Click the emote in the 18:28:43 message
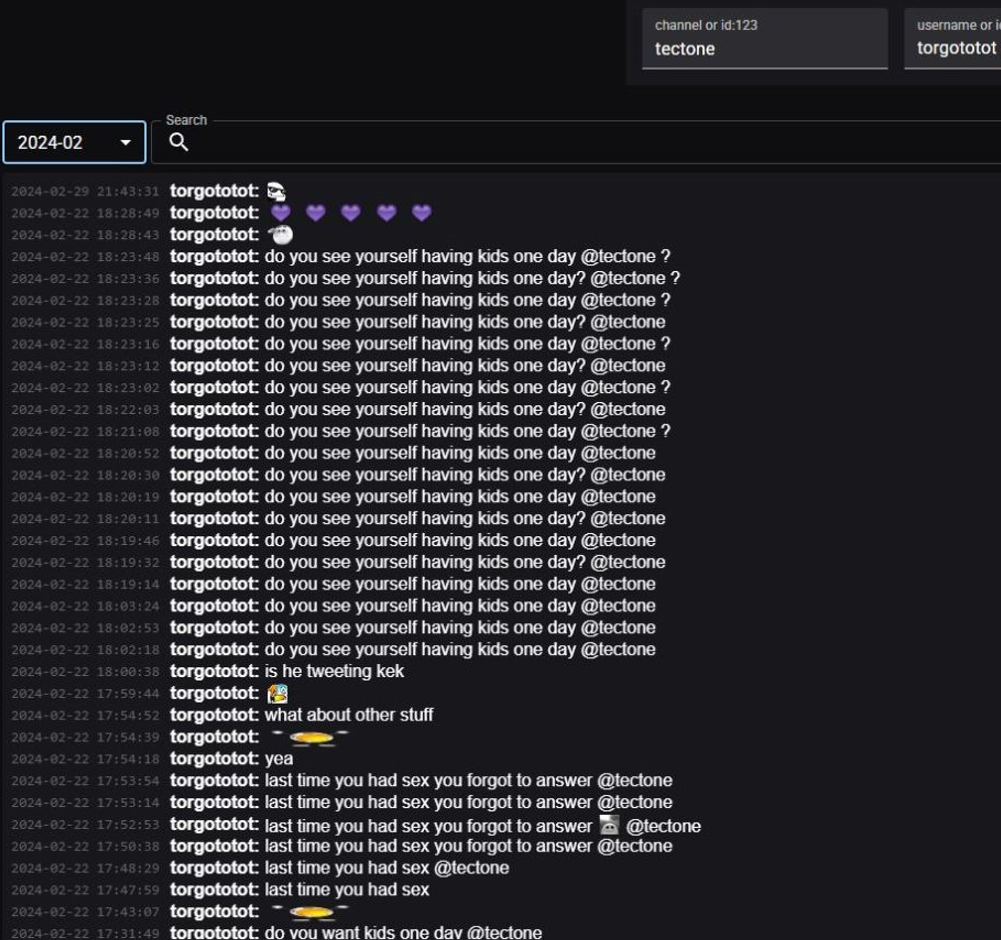The height and width of the screenshot is (940, 1001). 280,234
